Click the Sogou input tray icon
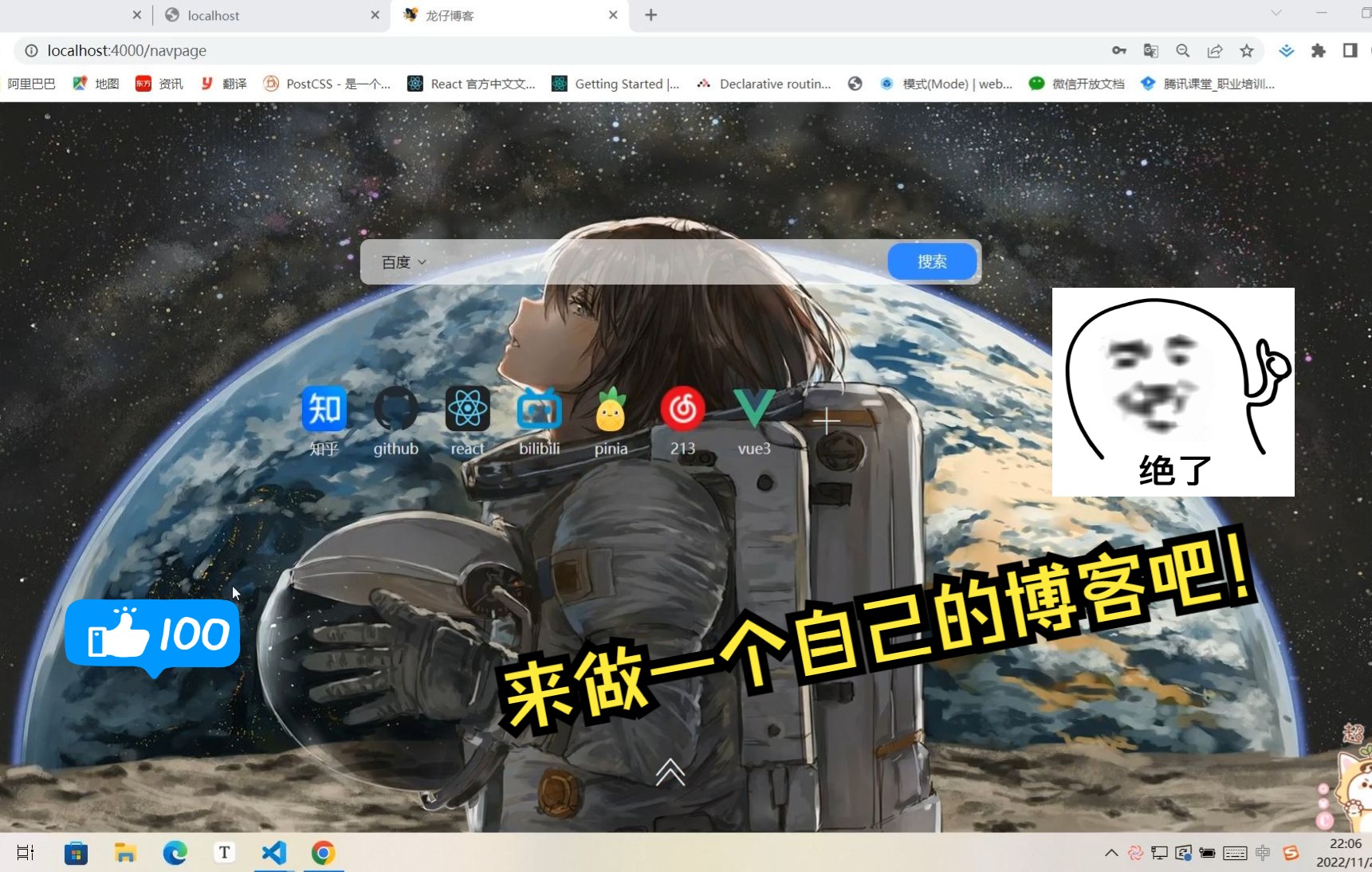1372x872 pixels. click(1291, 853)
